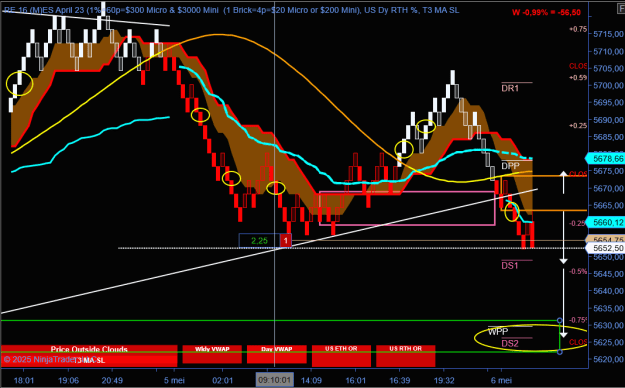Click the 18:01 time axis label

pyautogui.click(x=24, y=380)
